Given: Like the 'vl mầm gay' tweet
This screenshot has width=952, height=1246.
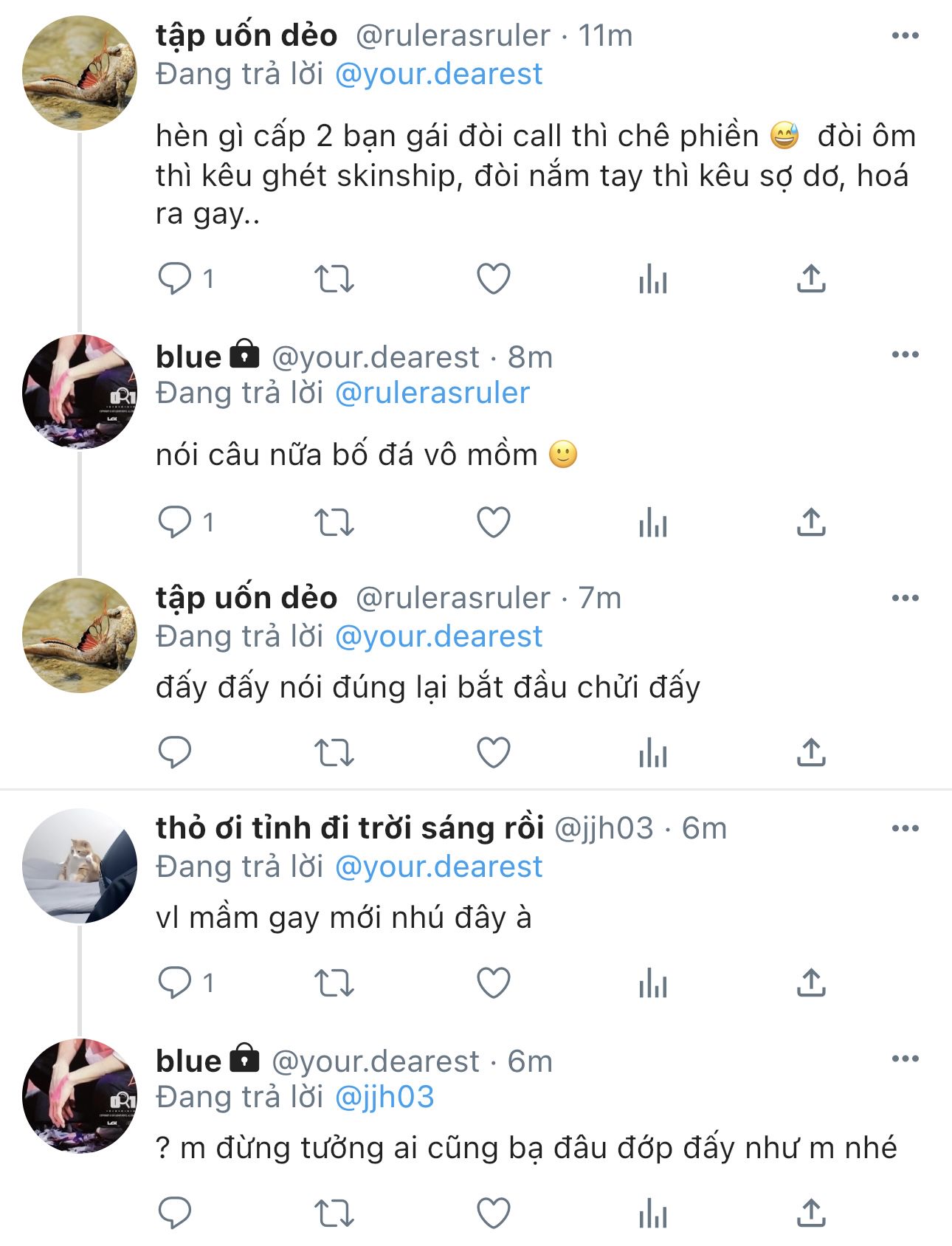Looking at the screenshot, I should pos(494,982).
